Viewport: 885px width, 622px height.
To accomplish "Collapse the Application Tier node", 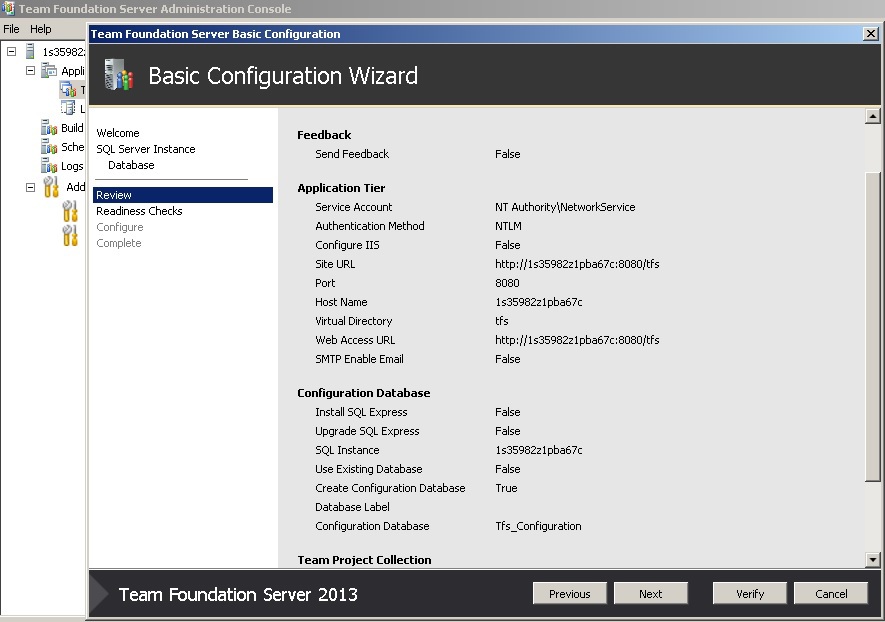I will coord(30,71).
